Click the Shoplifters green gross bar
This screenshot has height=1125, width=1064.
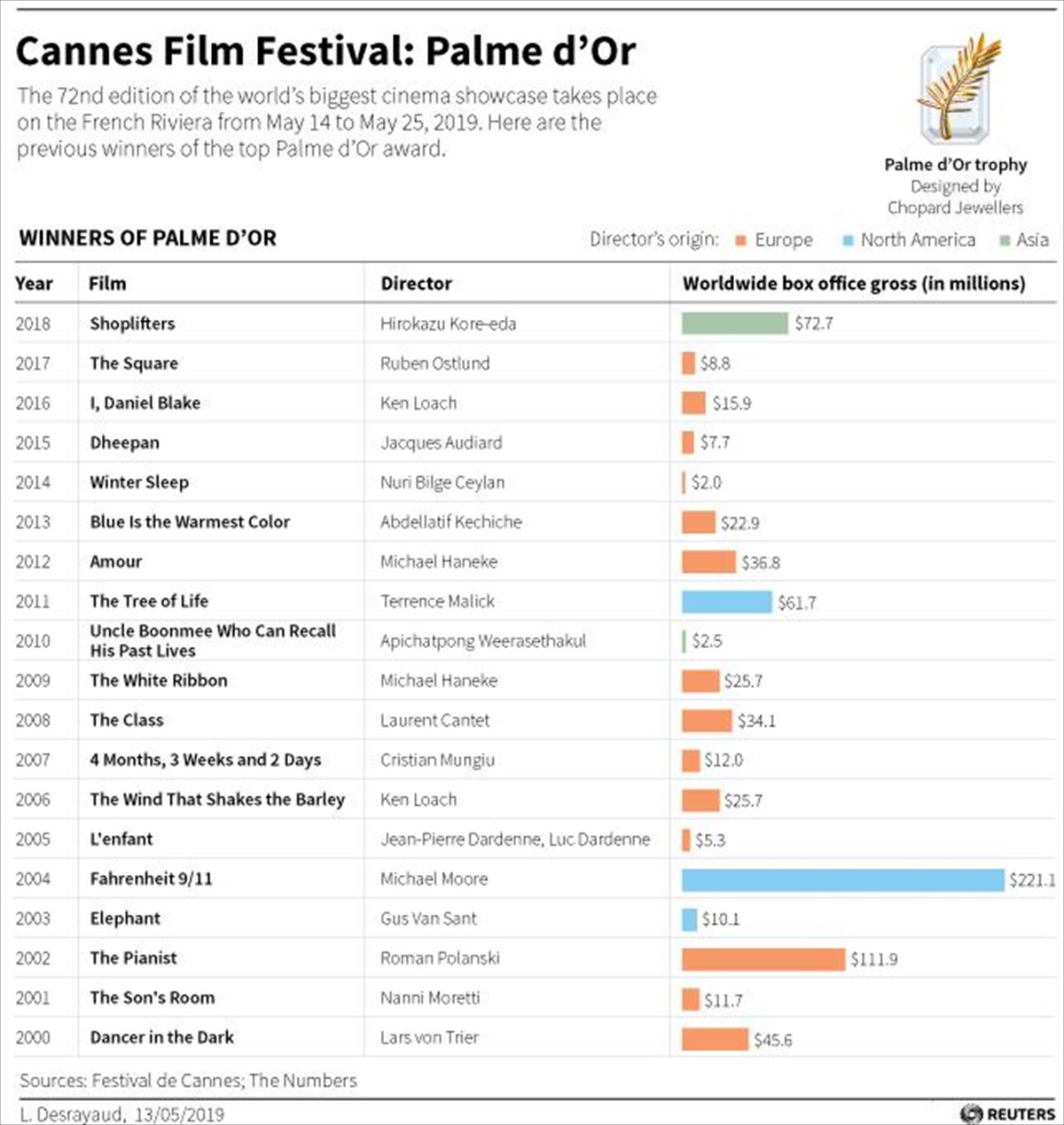tap(734, 324)
